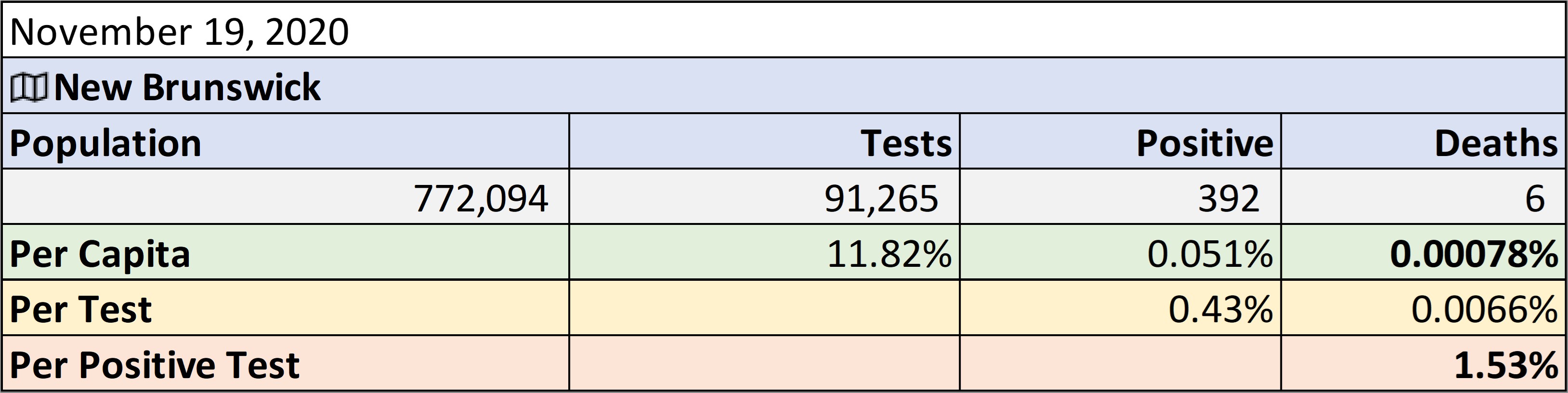Select the bold 1.53% cell

(1424, 363)
